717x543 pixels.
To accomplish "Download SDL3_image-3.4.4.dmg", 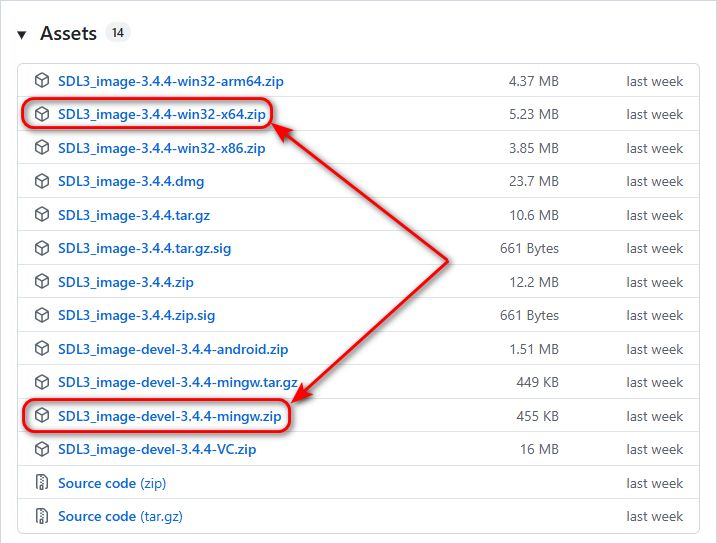I will (x=131, y=182).
